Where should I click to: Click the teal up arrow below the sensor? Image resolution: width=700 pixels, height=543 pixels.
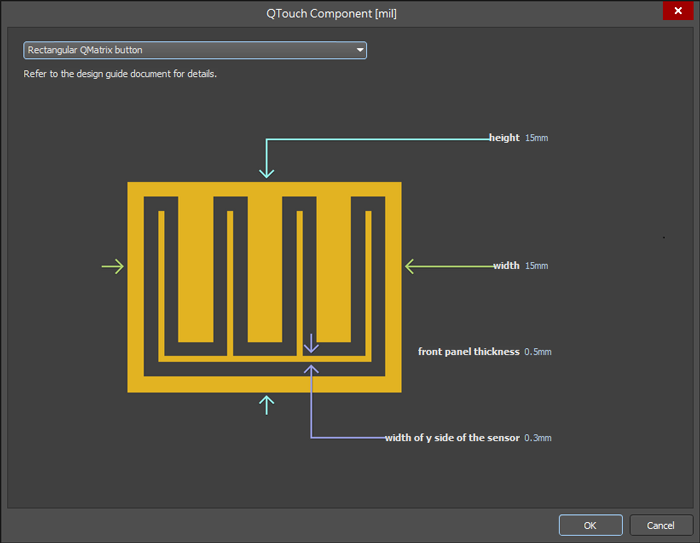(x=266, y=402)
